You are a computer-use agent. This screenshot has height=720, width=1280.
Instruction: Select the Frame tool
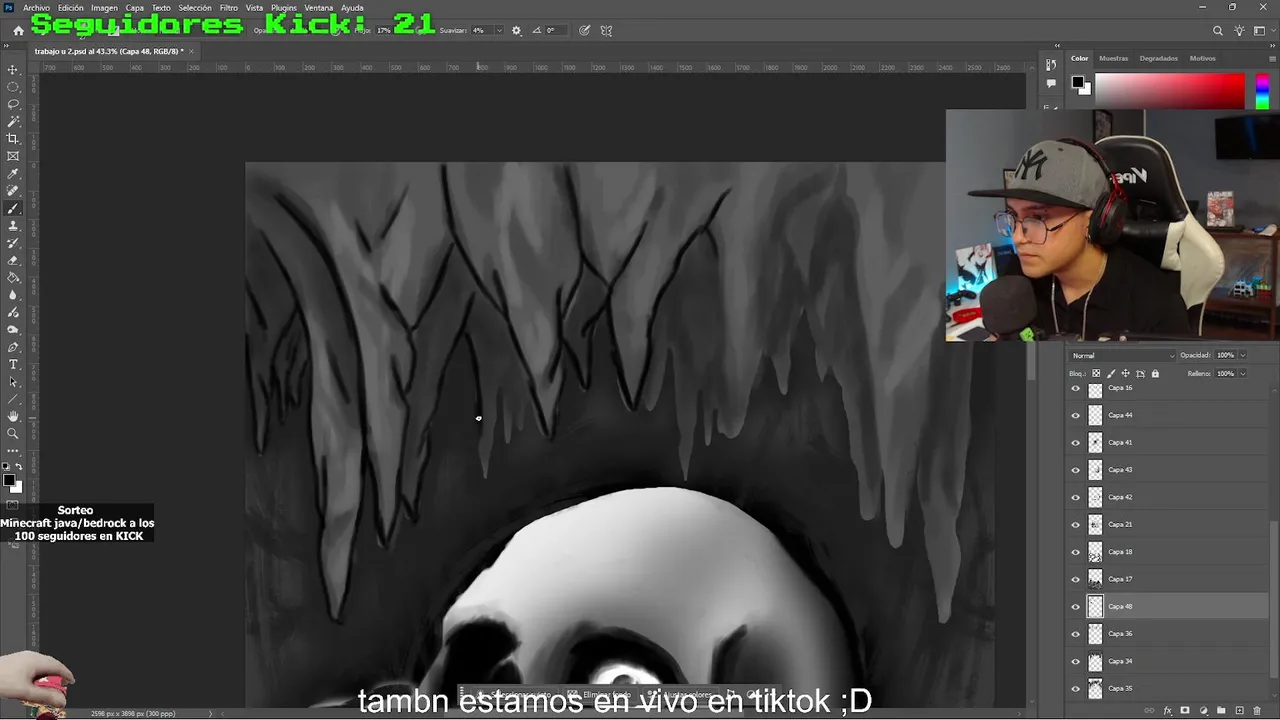pos(13,156)
